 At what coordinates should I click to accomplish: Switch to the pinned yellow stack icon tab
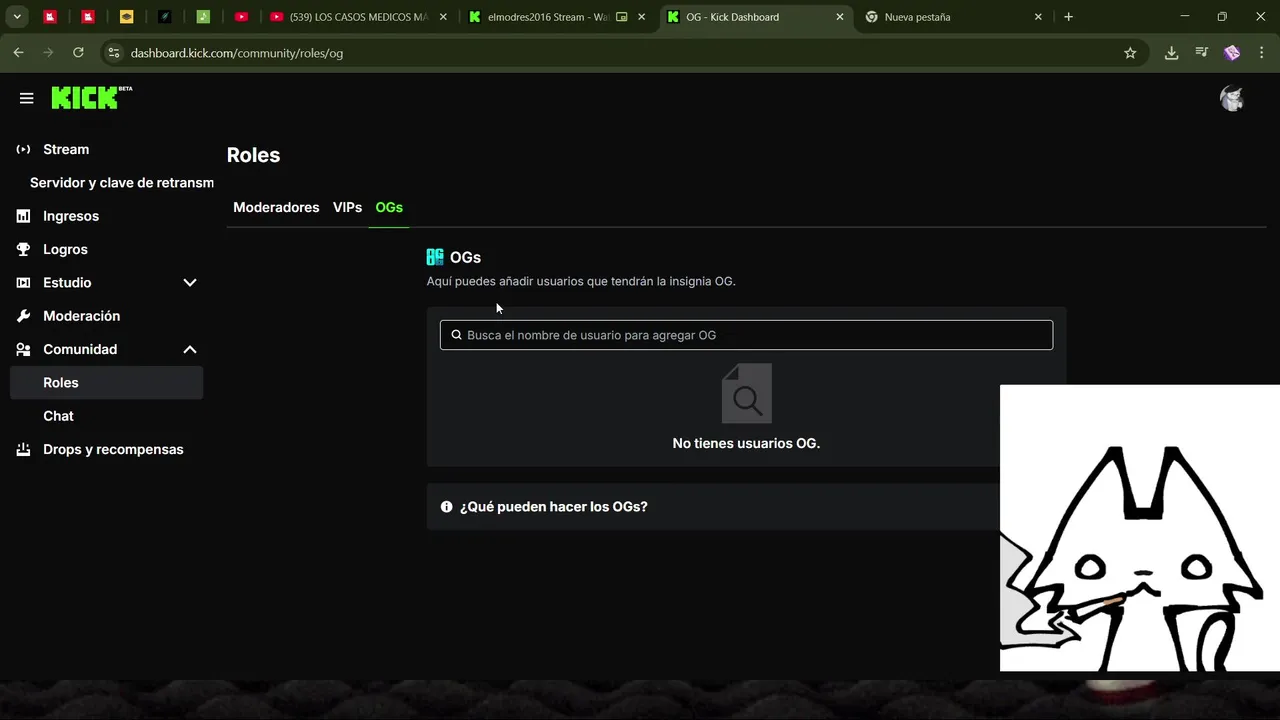[x=126, y=17]
